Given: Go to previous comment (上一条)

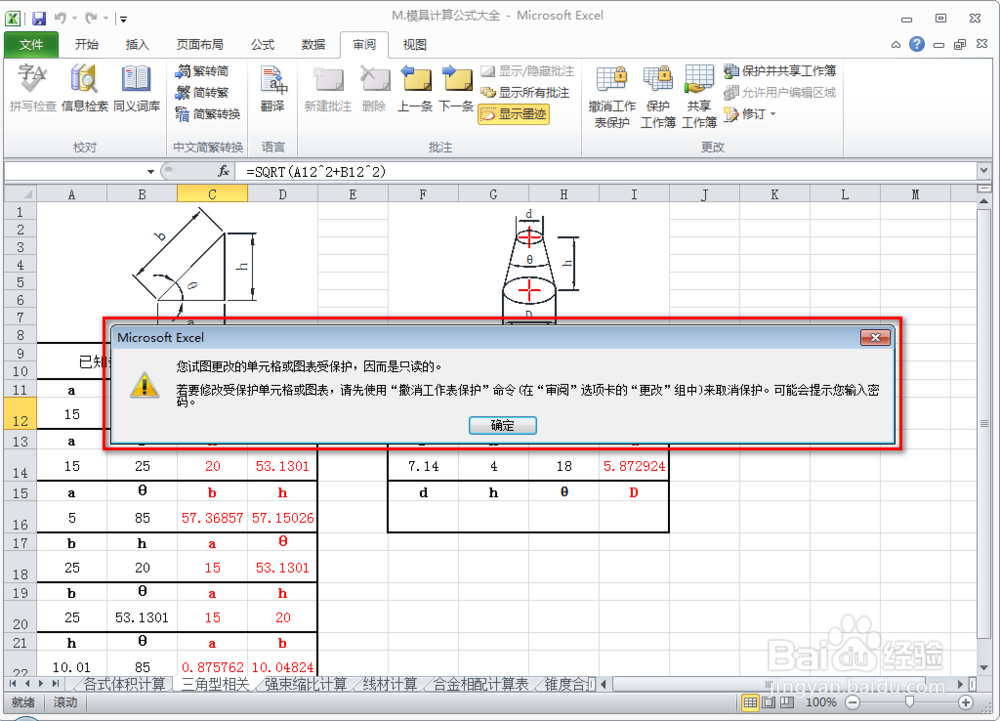Looking at the screenshot, I should (x=415, y=89).
